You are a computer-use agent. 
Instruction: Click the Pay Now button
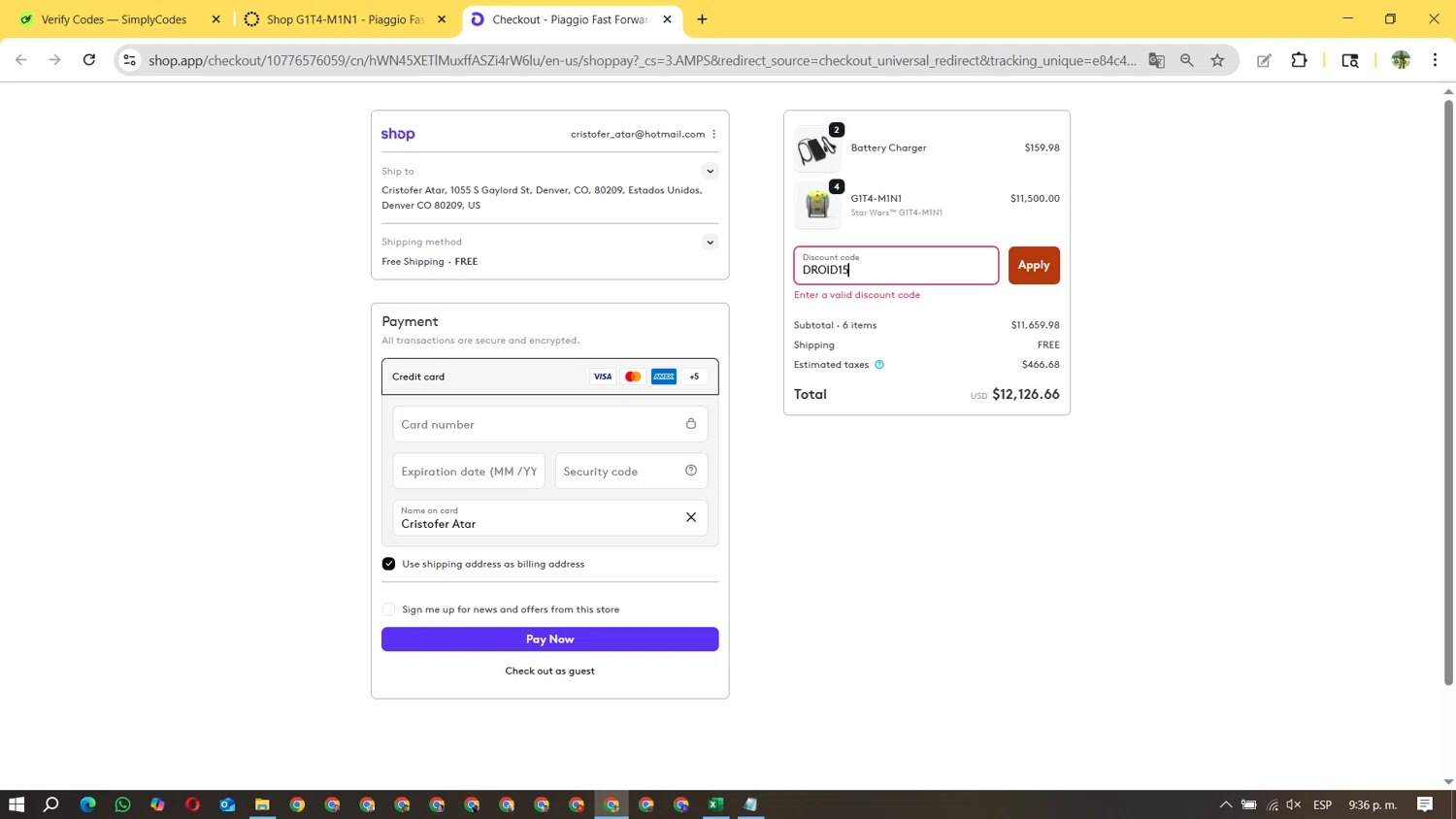pyautogui.click(x=550, y=639)
